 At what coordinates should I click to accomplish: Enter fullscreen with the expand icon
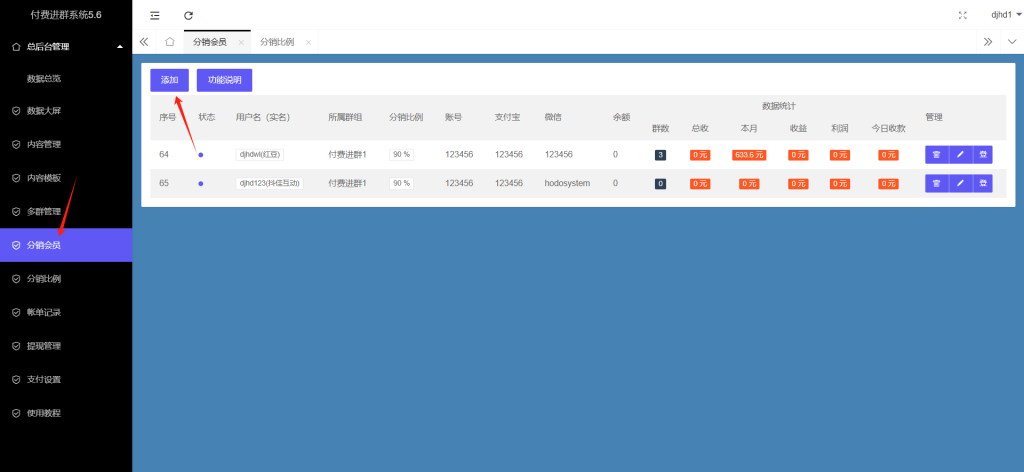(x=963, y=15)
